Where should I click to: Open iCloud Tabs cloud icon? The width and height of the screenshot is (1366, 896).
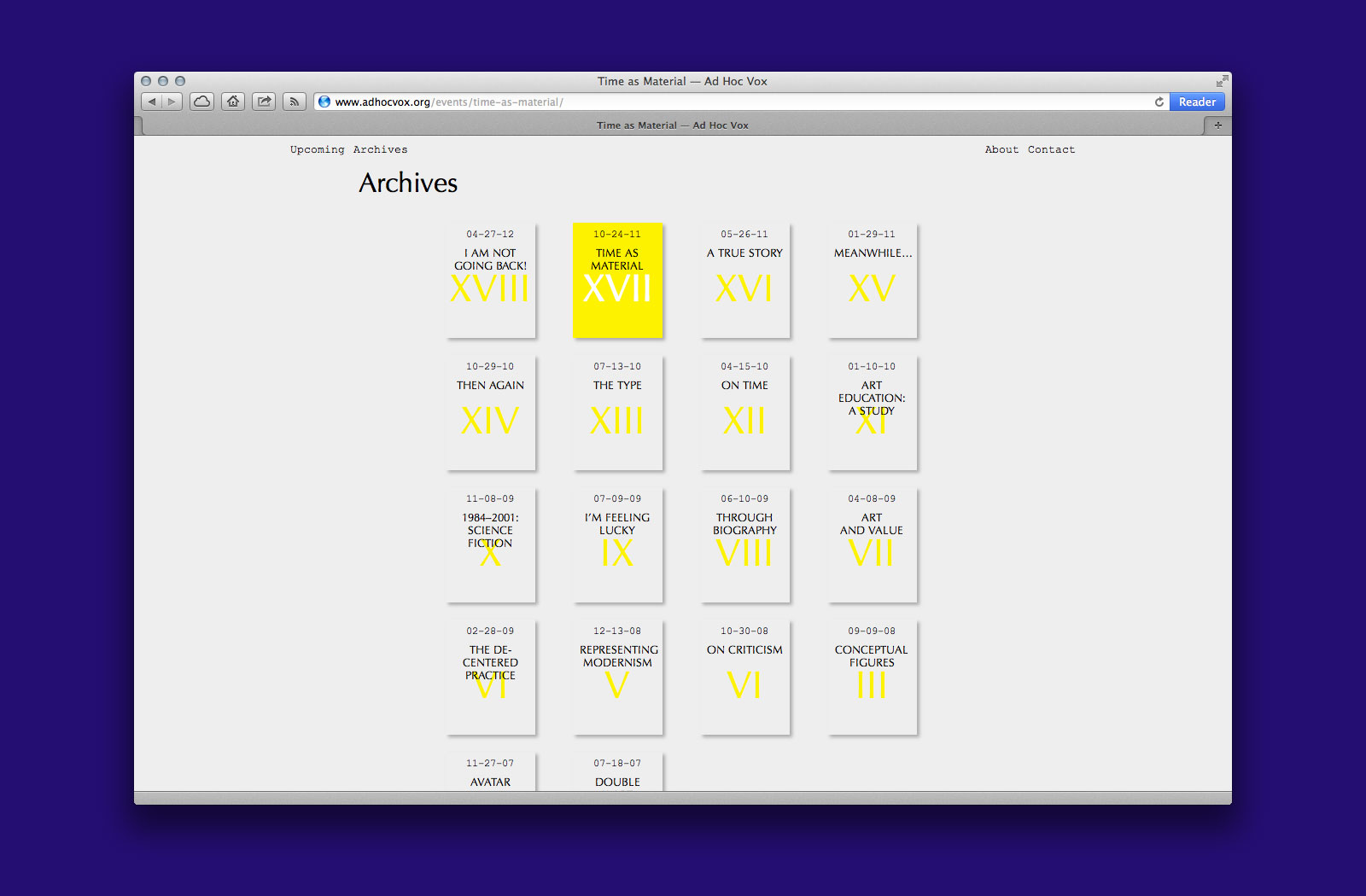[x=201, y=102]
